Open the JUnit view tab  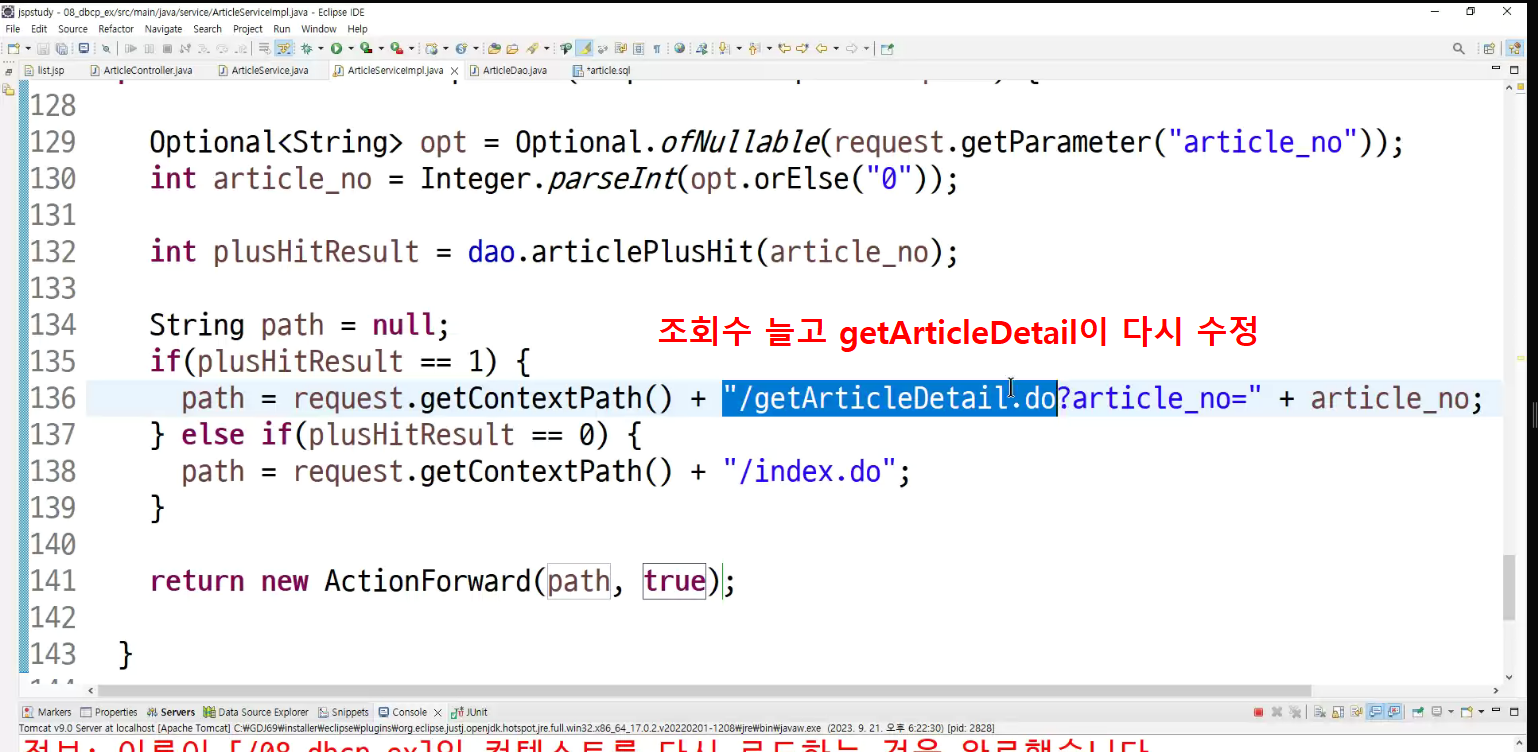click(470, 712)
